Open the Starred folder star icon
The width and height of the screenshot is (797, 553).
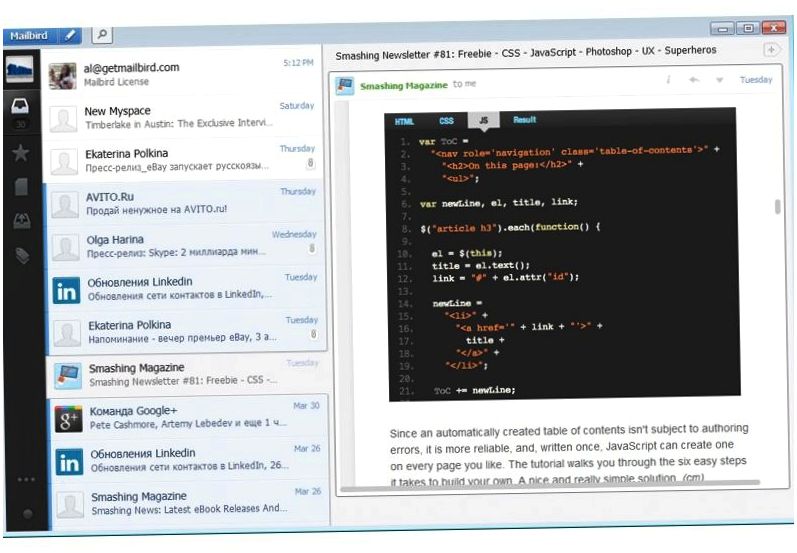coord(21,152)
